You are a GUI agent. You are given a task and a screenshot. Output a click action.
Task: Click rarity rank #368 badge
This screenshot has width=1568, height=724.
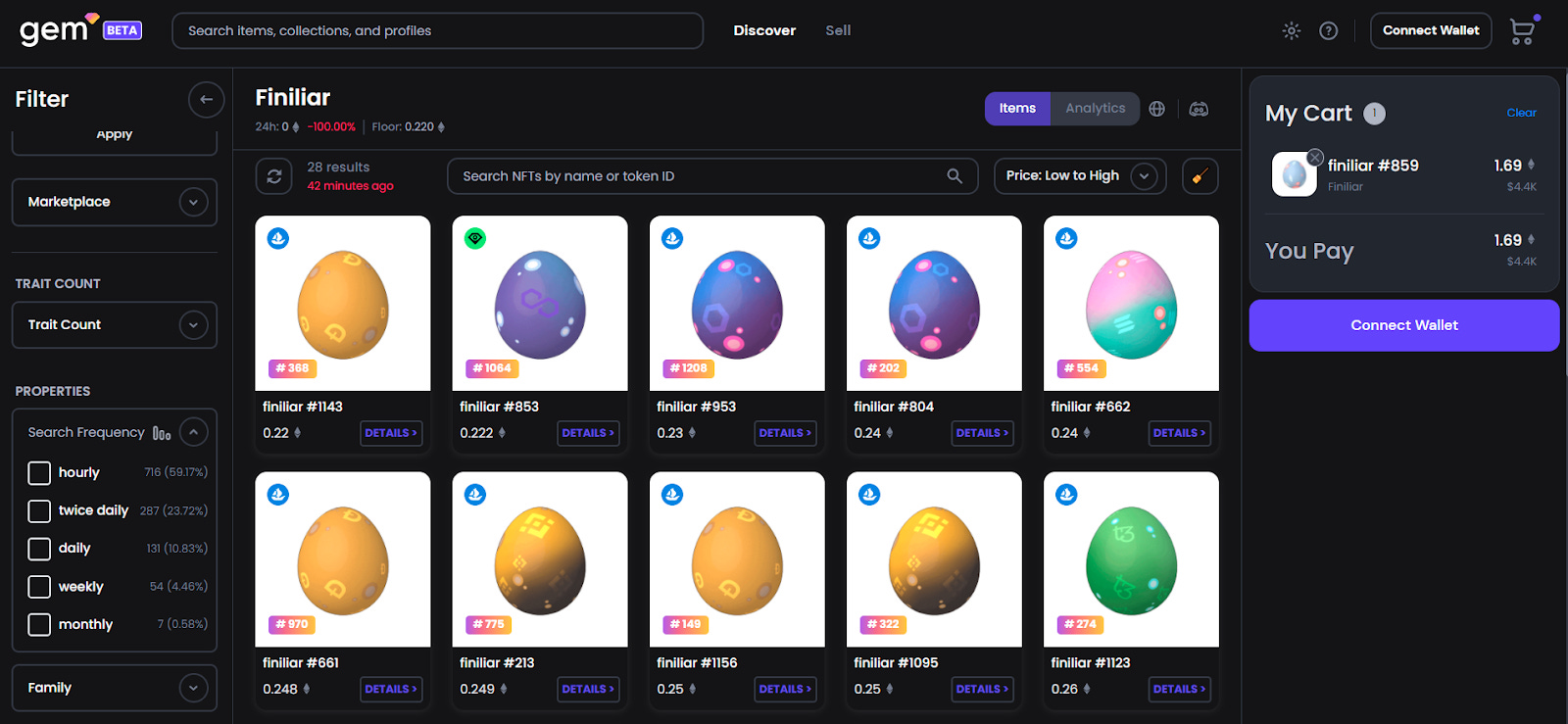point(292,368)
